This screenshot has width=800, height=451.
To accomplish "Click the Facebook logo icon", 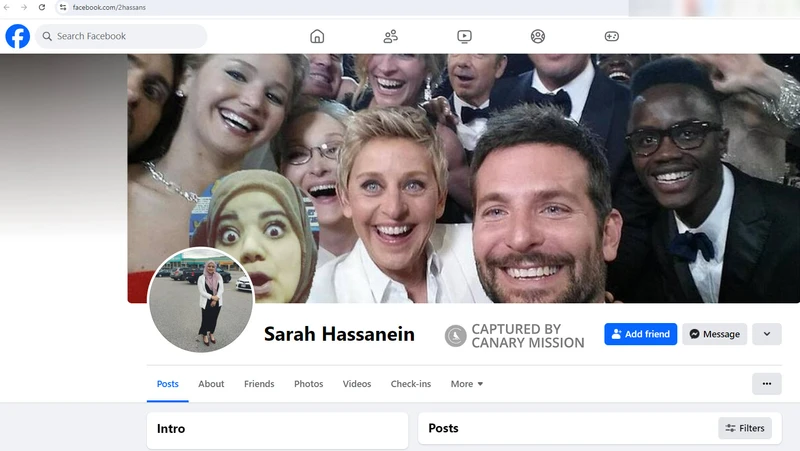I will pos(17,36).
